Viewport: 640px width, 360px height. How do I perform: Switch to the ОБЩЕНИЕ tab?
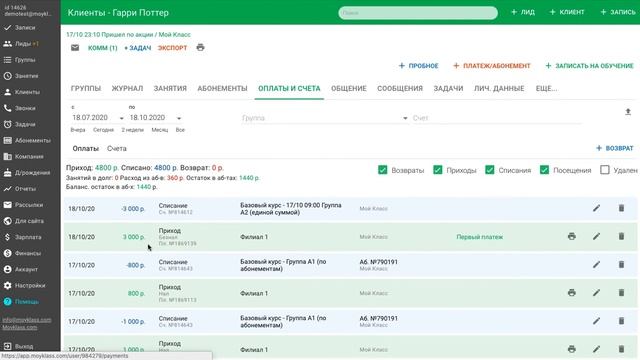pyautogui.click(x=349, y=89)
